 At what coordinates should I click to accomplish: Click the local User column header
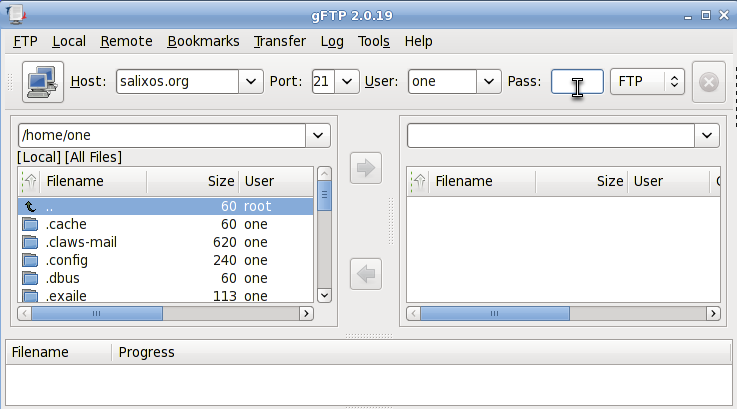pyautogui.click(x=276, y=181)
